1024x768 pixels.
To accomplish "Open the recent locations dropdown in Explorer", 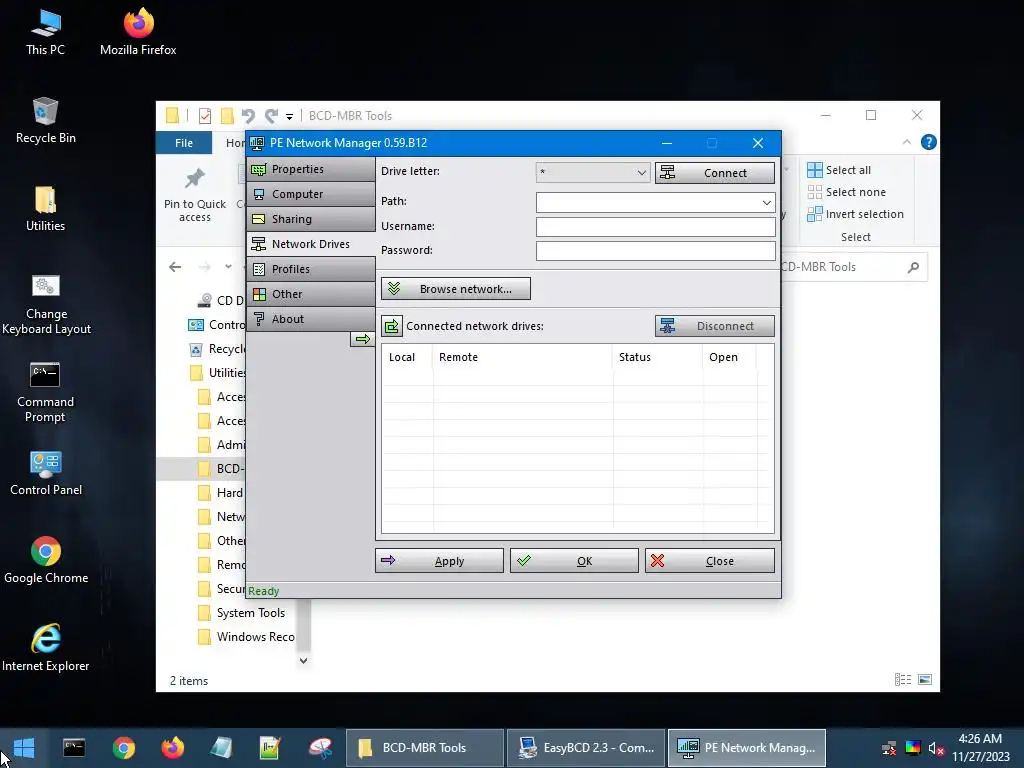I will click(x=228, y=267).
